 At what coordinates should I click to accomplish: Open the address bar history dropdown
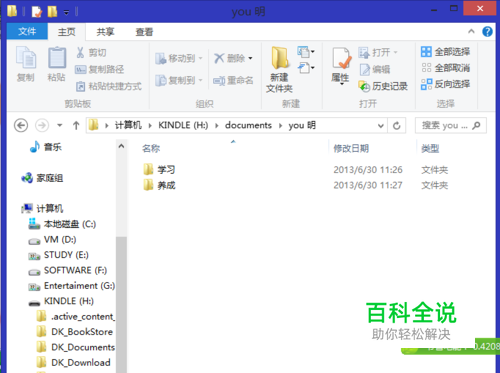380,126
